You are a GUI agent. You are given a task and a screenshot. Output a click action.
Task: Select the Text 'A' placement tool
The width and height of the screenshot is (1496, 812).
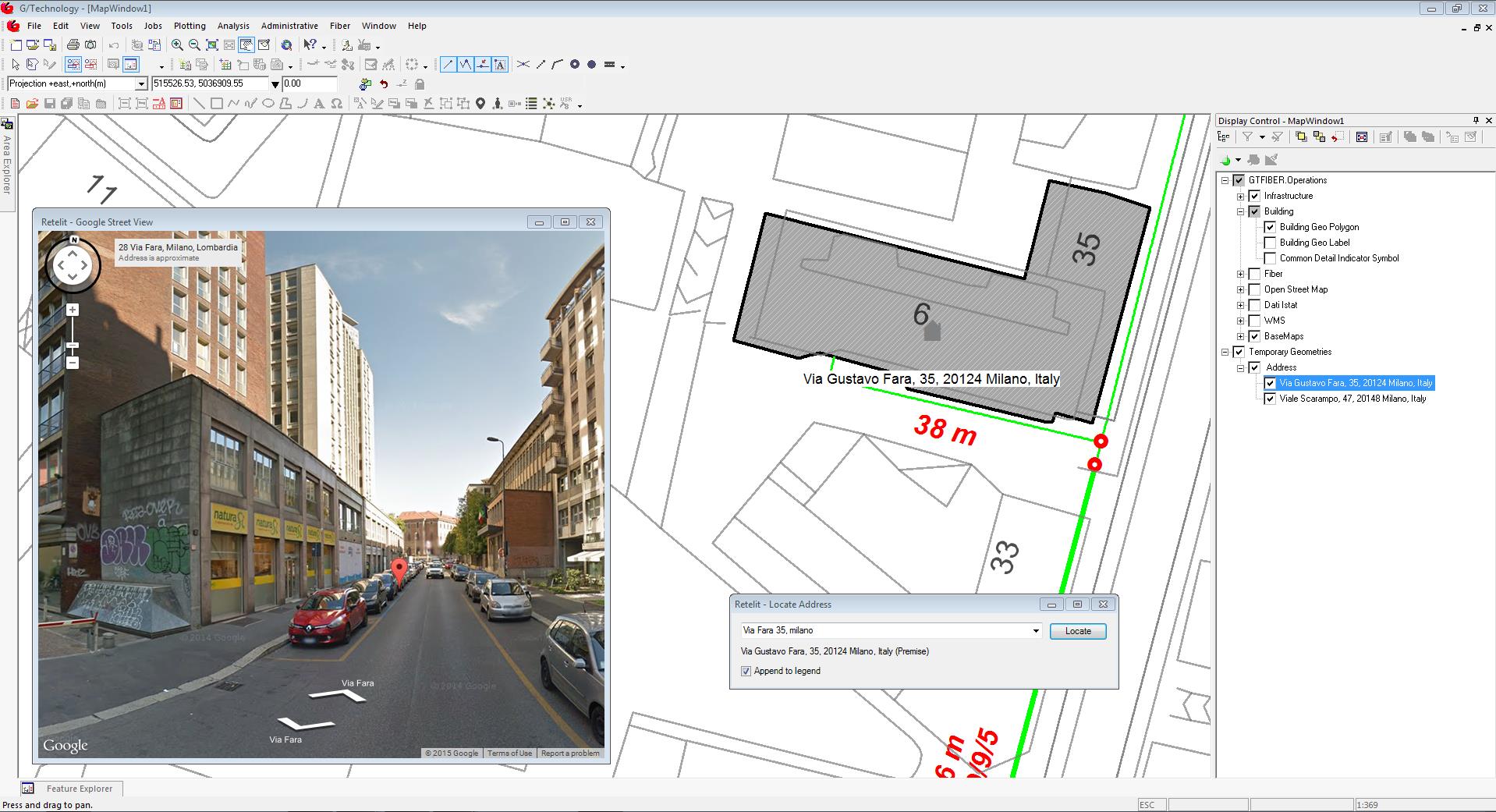(319, 103)
